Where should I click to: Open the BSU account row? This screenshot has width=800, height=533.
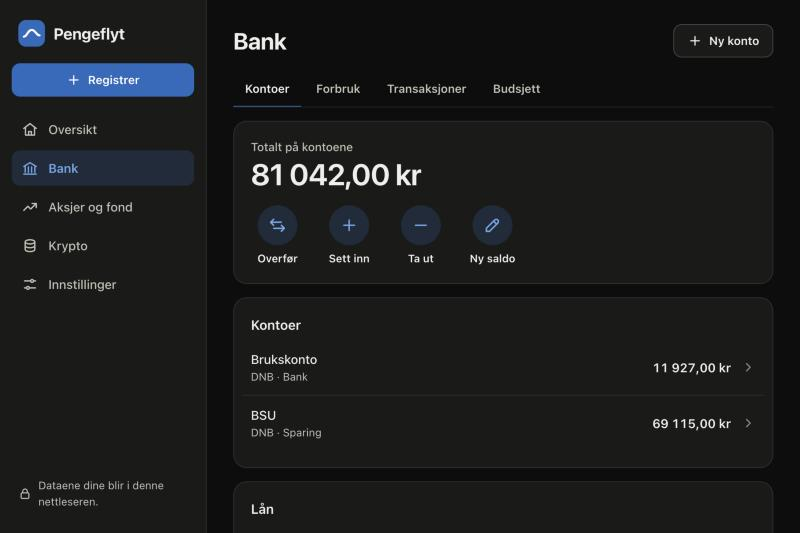(503, 423)
